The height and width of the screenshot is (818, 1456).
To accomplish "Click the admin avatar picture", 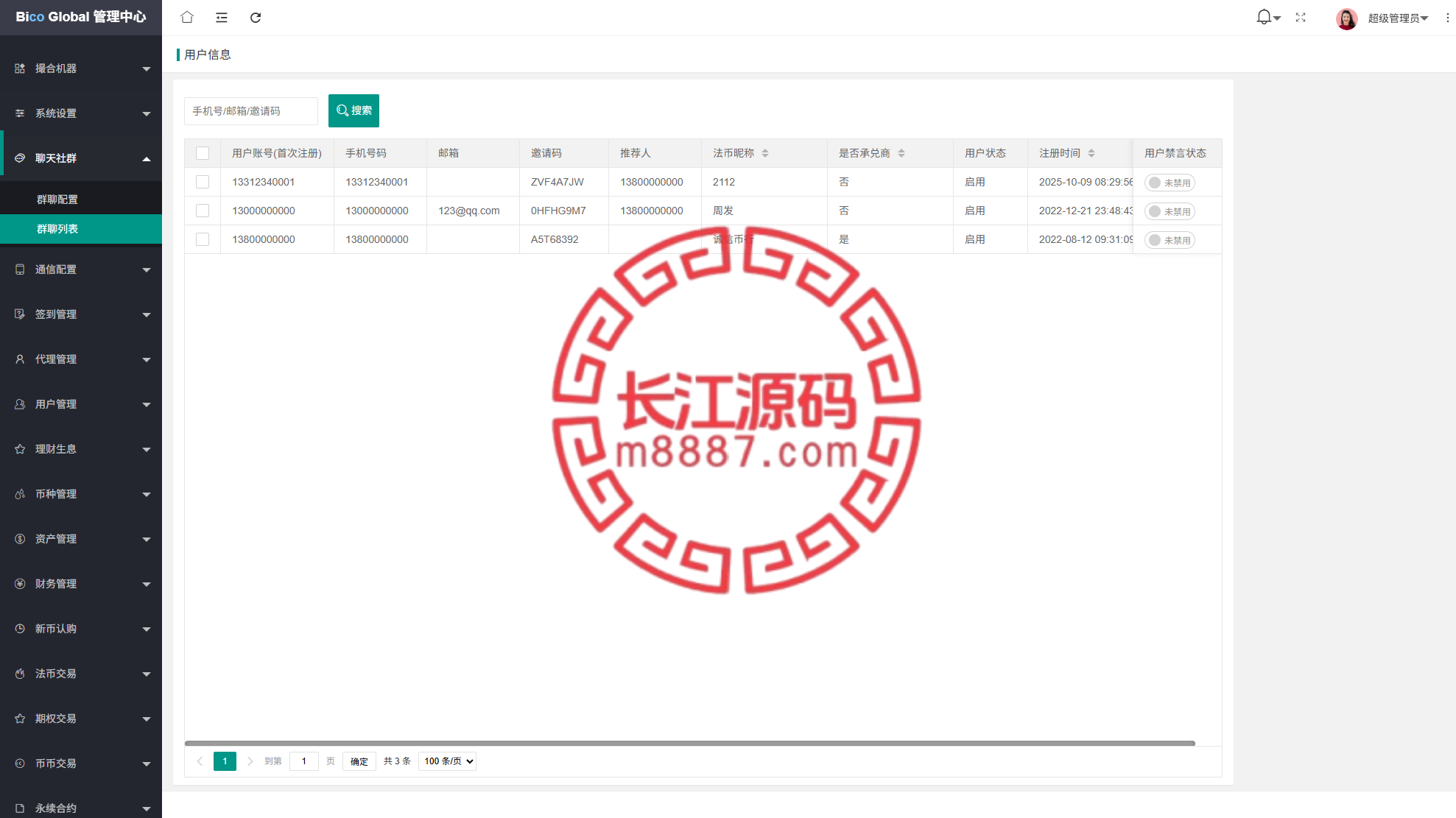I will pyautogui.click(x=1347, y=18).
